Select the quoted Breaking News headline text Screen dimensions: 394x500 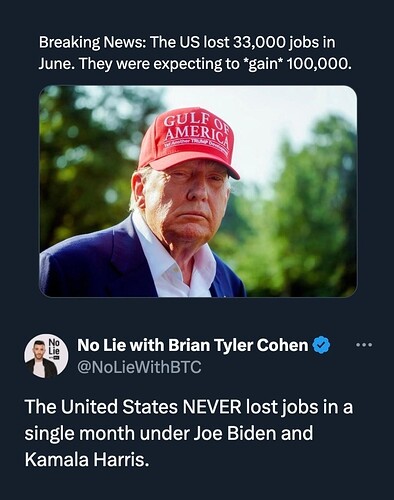(195, 53)
